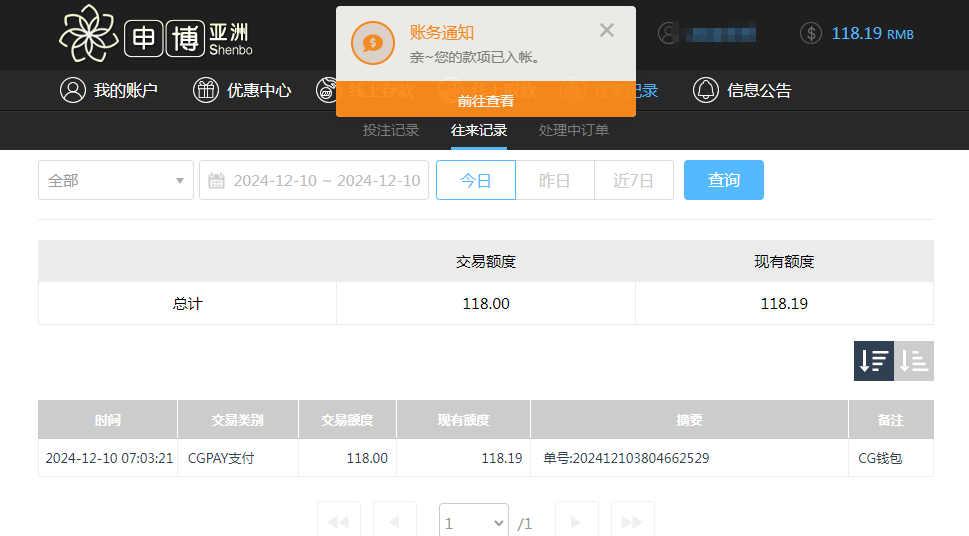The image size is (969, 536).
Task: Click the user profile avatar icon
Action: (x=669, y=33)
